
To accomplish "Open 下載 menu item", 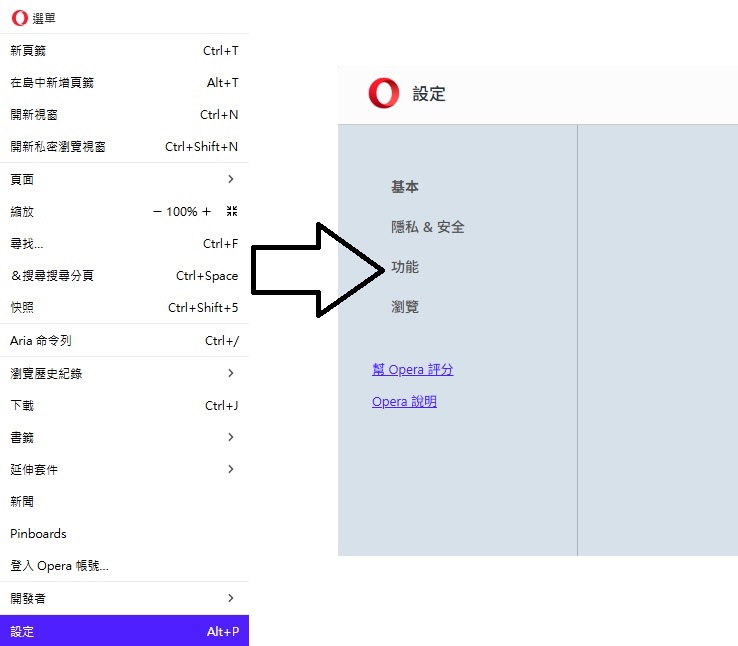I will 124,405.
